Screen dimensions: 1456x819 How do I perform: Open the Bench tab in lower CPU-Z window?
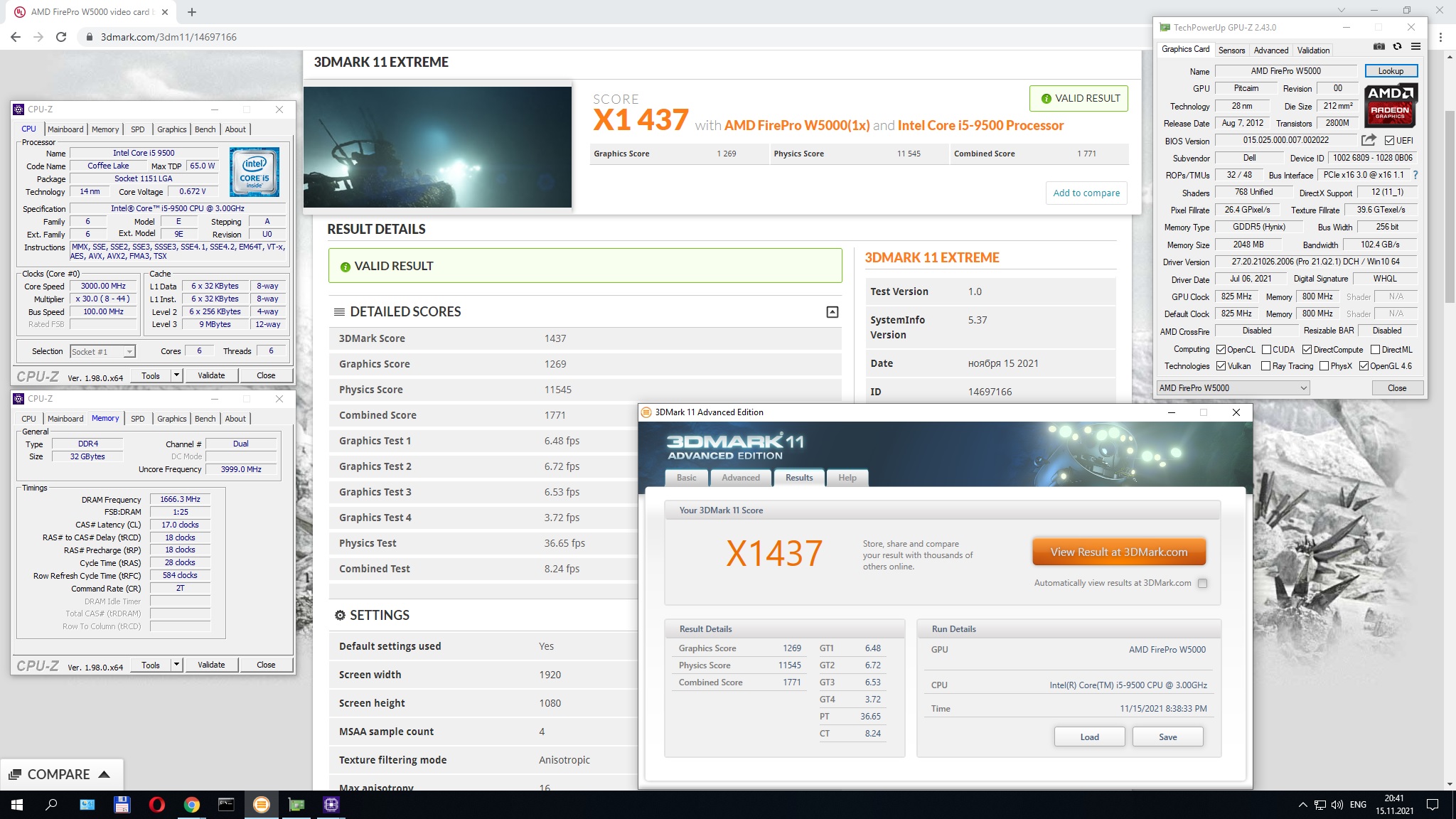pos(205,419)
